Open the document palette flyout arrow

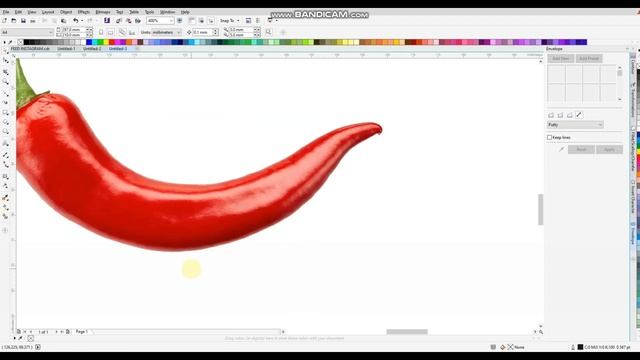click(x=15, y=338)
